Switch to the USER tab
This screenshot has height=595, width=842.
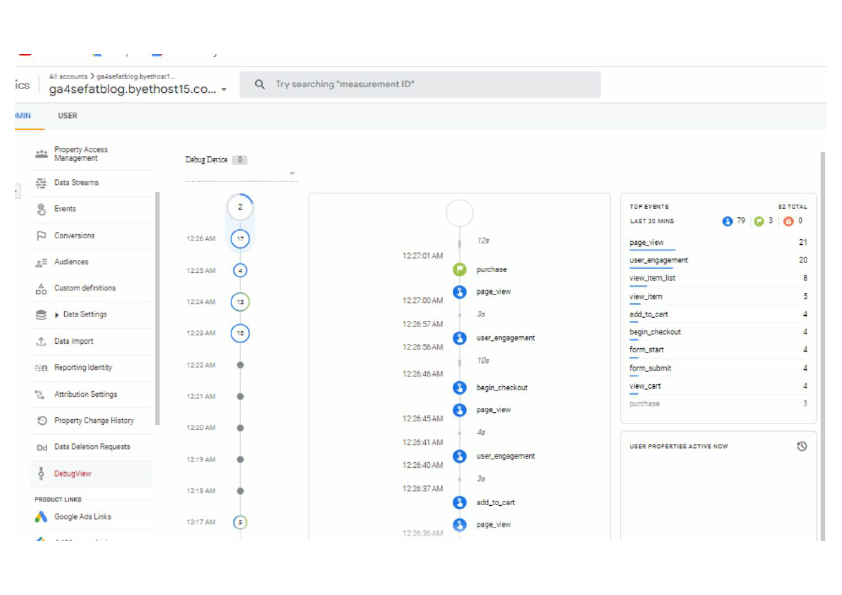(67, 116)
